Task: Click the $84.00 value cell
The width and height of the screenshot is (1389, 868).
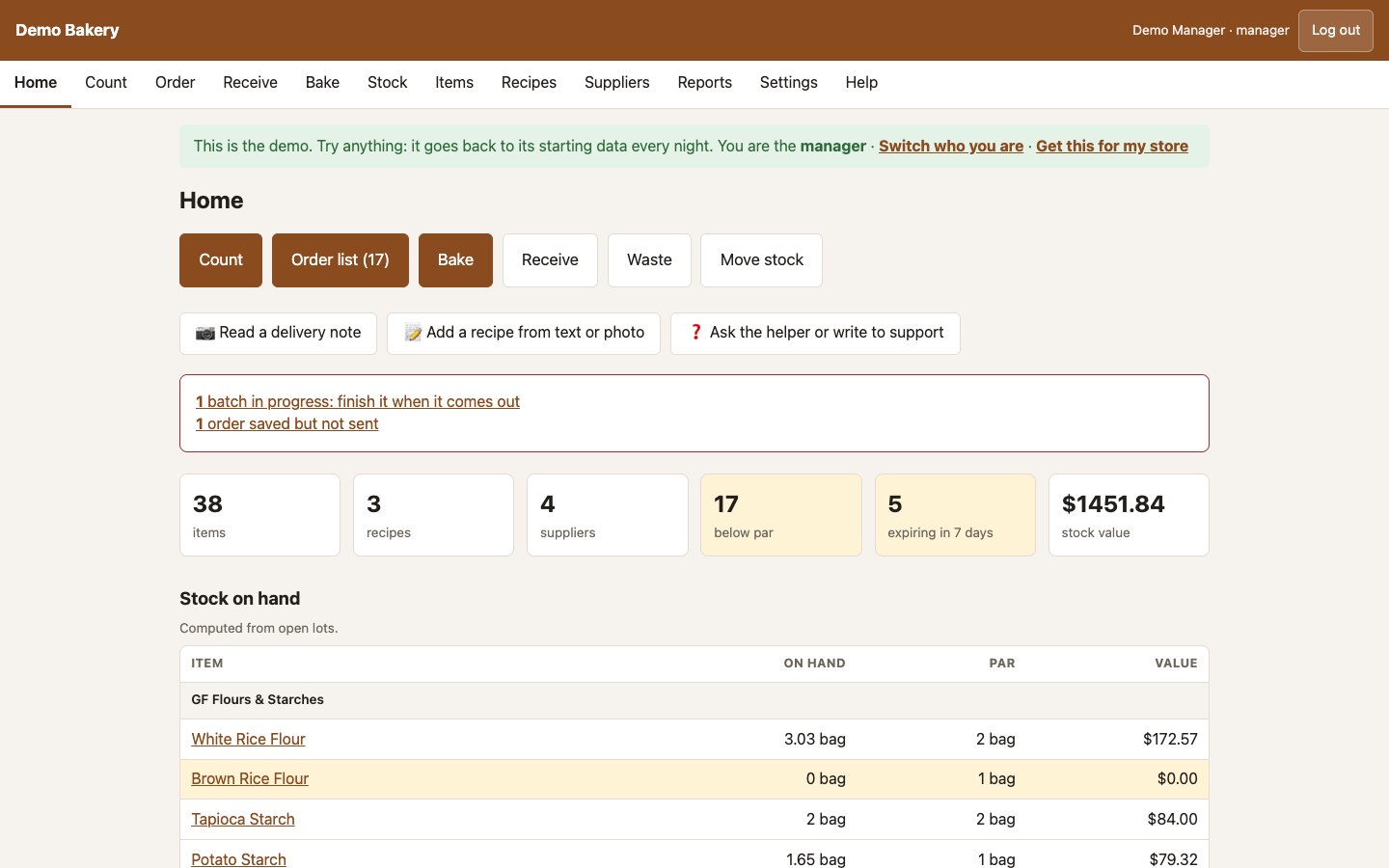Action: 1172,820
